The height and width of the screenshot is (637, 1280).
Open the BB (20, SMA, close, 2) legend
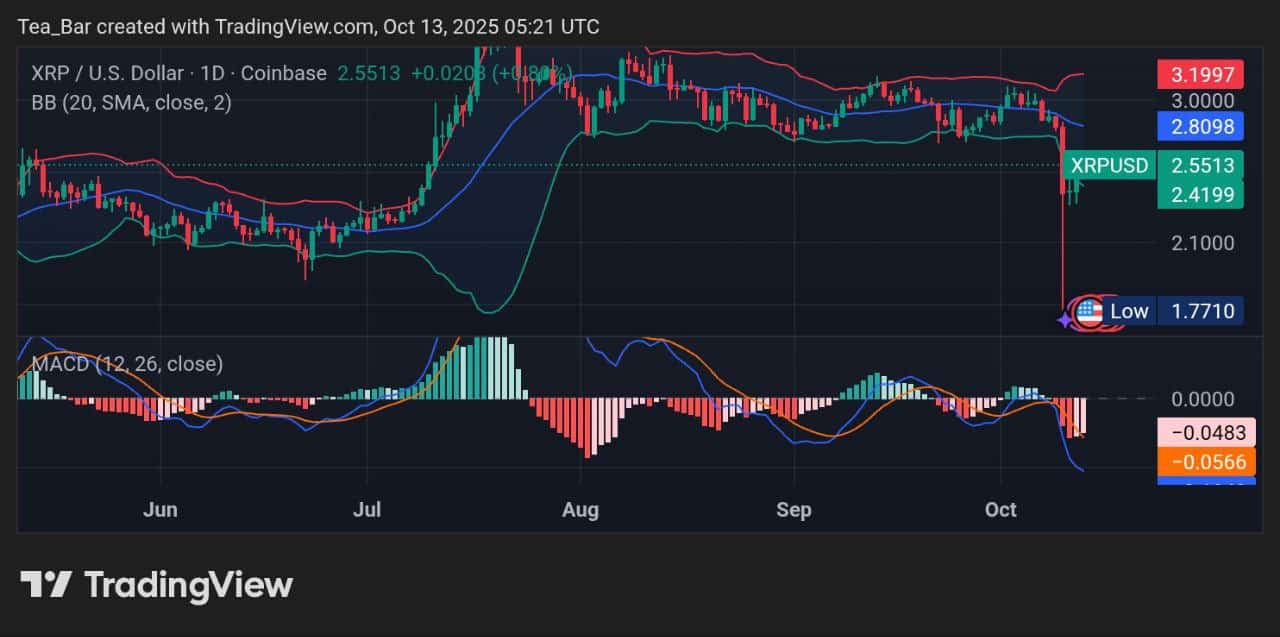pos(132,102)
